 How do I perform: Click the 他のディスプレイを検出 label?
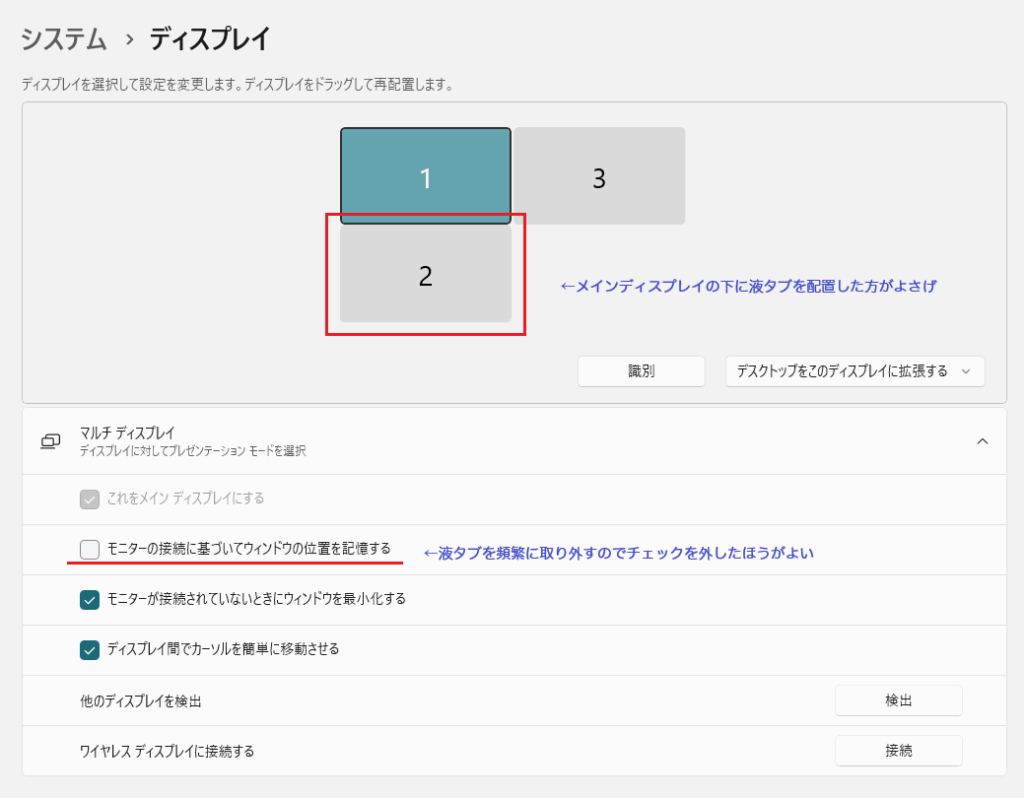pyautogui.click(x=140, y=701)
